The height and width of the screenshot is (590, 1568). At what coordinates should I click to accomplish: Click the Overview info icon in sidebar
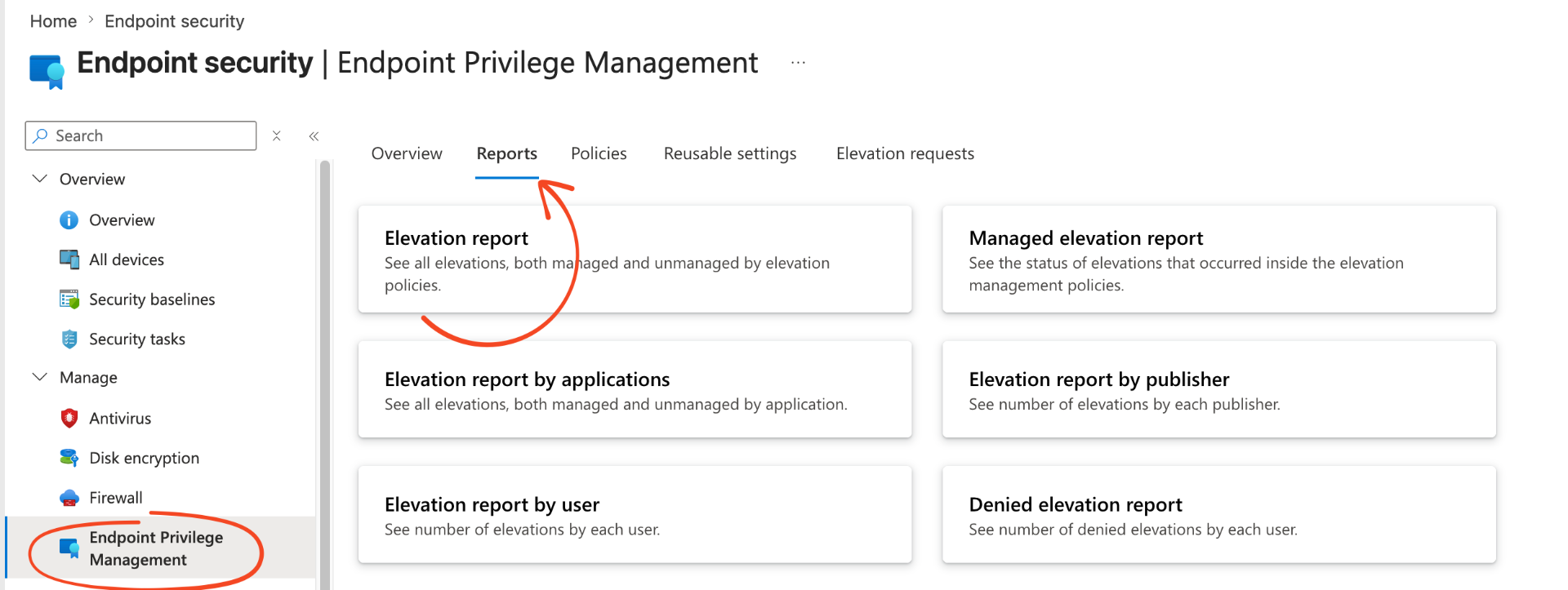pyautogui.click(x=69, y=220)
